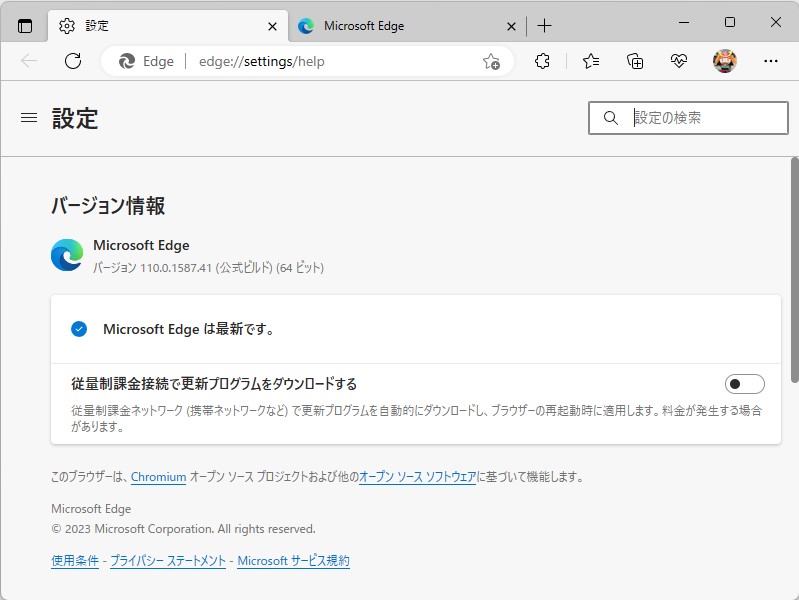The image size is (799, 600).
Task: Click the search magnifier icon in settings
Action: [x=610, y=118]
